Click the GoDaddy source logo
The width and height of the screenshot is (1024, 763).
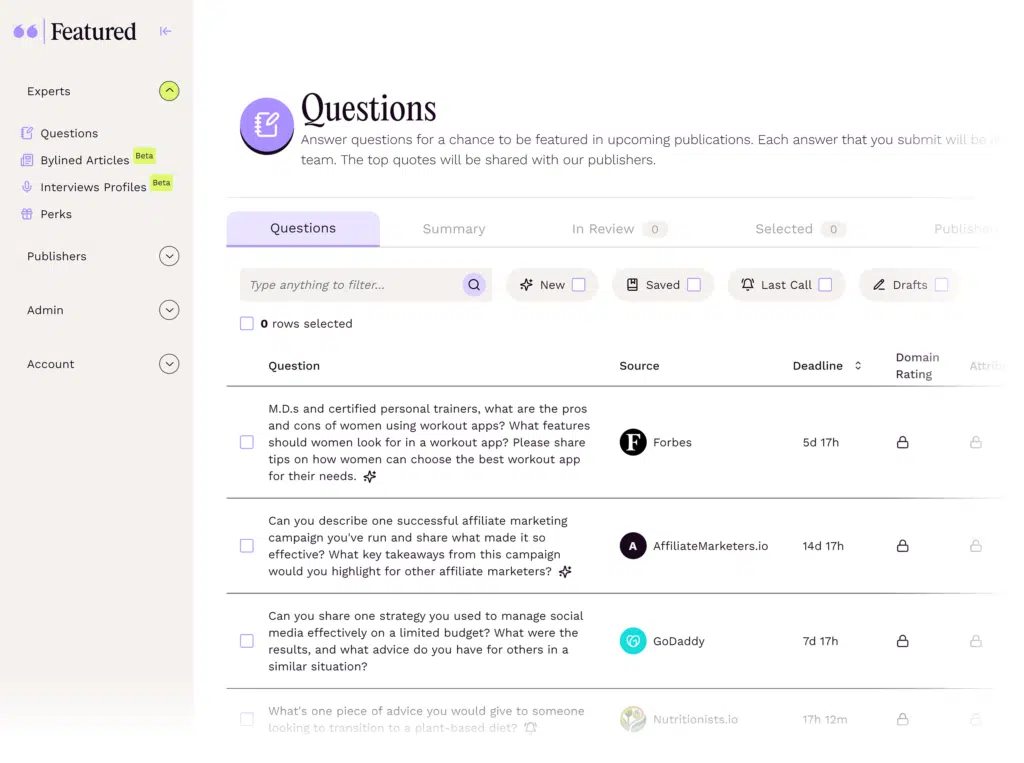pyautogui.click(x=633, y=641)
